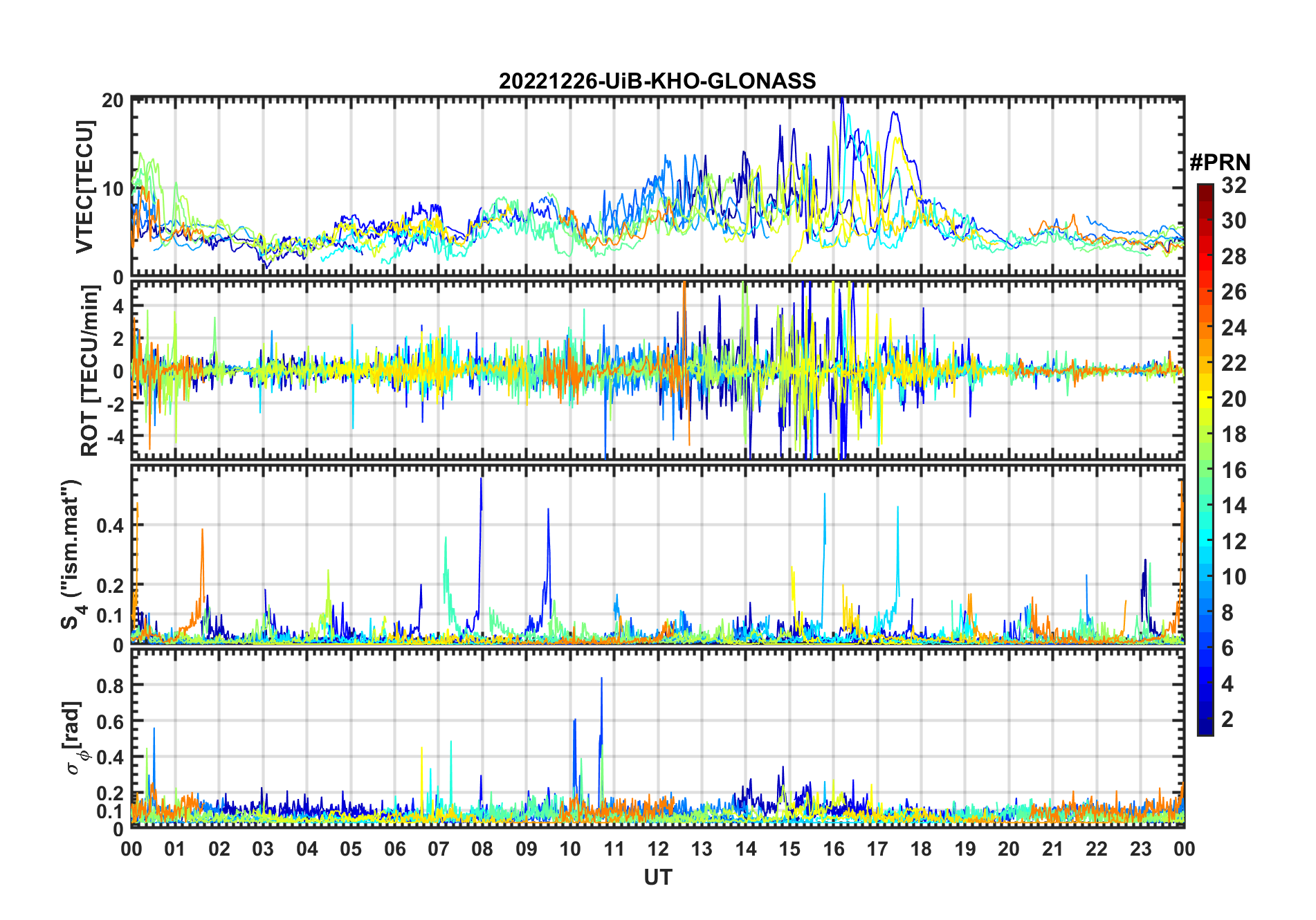Click the ROT time-series plot area
Viewport: 1316px width, 920px height.
pyautogui.click(x=658, y=369)
